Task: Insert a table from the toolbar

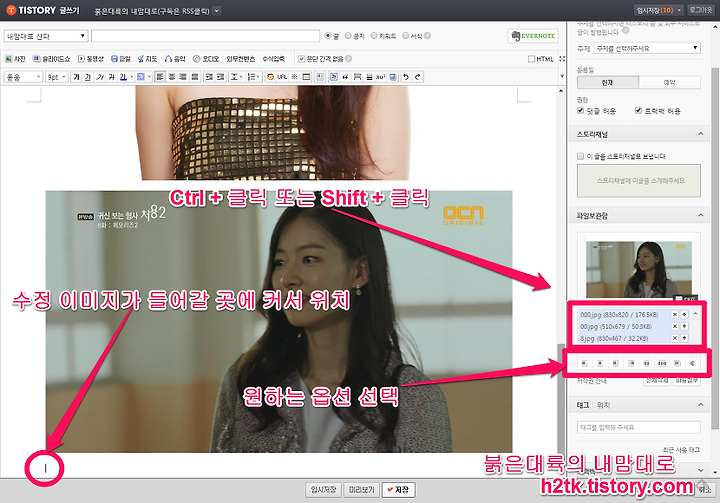Action: 306,77
